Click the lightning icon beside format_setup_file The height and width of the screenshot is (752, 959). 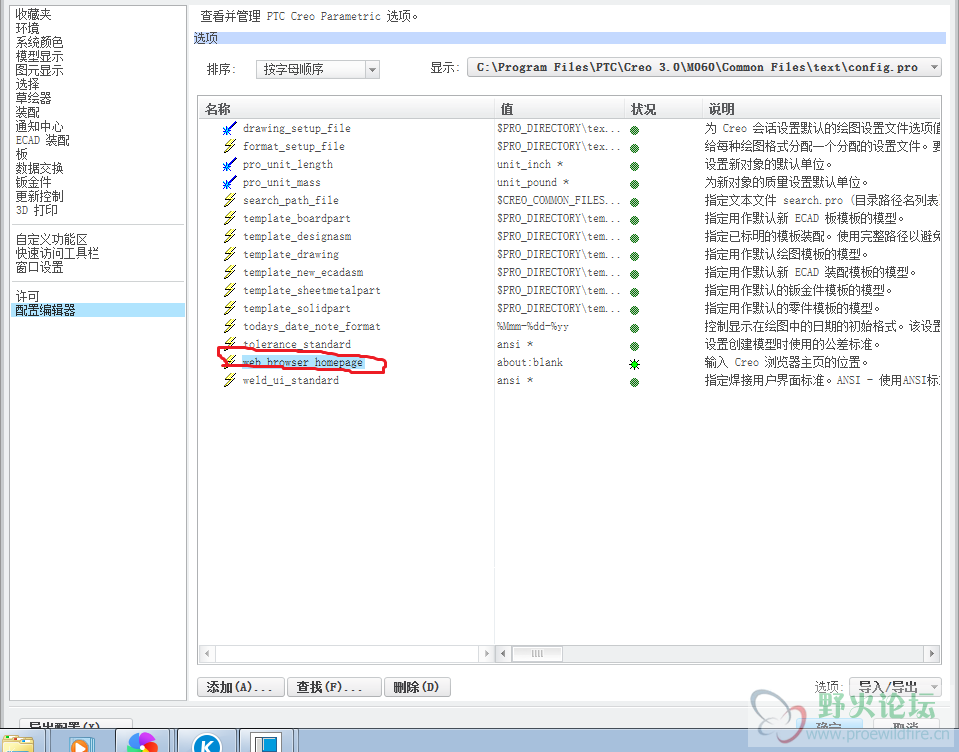point(229,146)
